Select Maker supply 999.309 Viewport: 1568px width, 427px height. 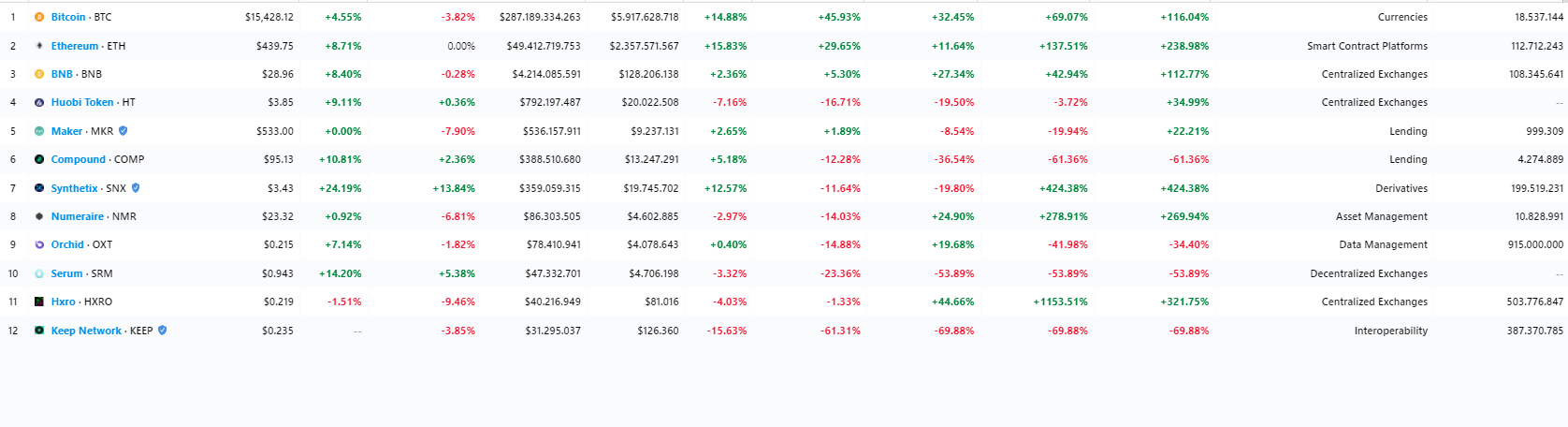click(1545, 131)
